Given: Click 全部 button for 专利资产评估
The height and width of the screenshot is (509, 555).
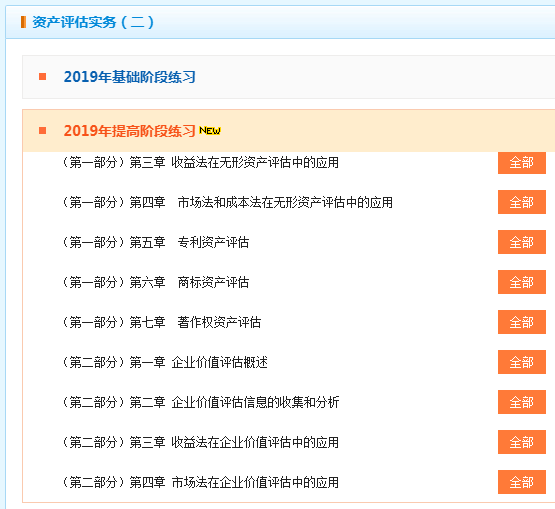Looking at the screenshot, I should (x=522, y=242).
